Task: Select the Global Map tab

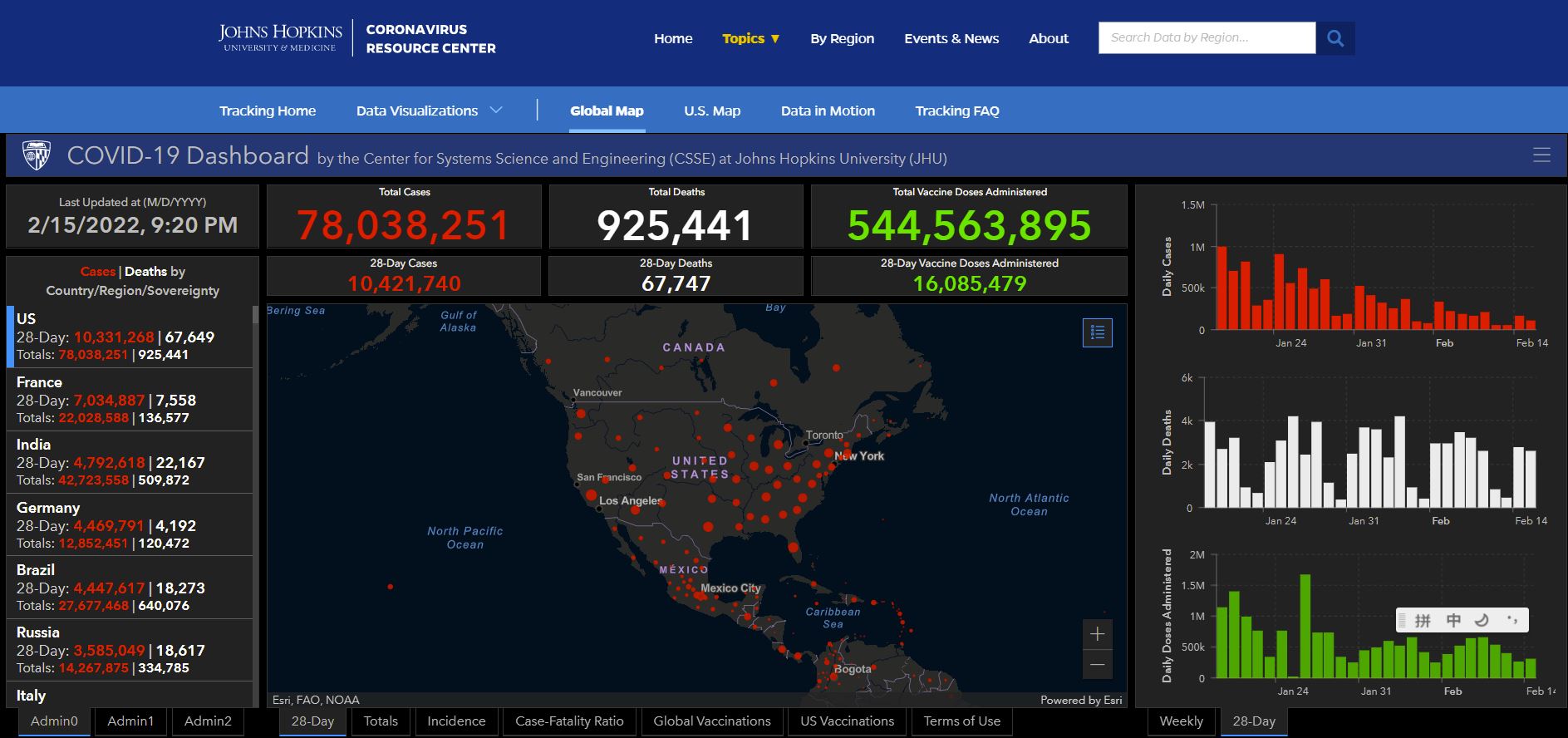Action: tap(607, 111)
